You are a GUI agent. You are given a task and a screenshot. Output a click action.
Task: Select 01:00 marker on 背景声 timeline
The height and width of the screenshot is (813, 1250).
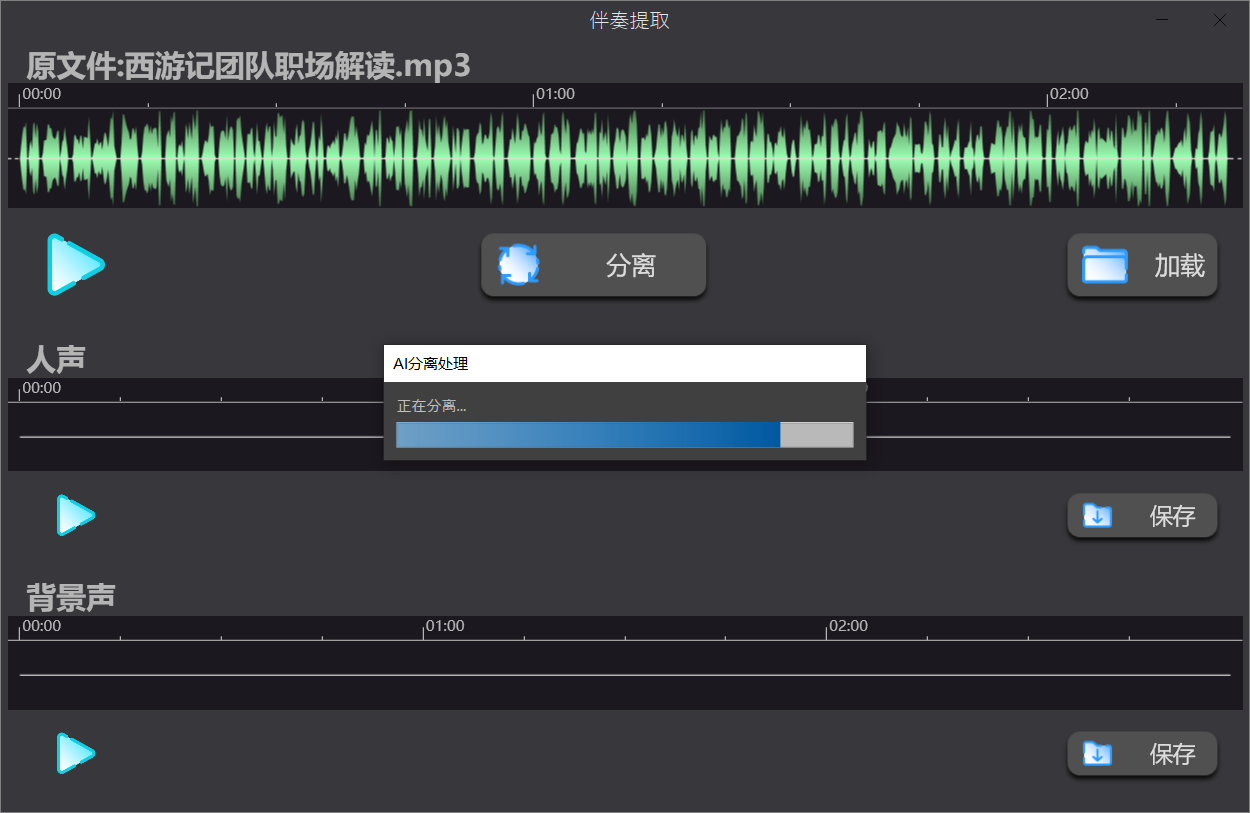(x=444, y=627)
